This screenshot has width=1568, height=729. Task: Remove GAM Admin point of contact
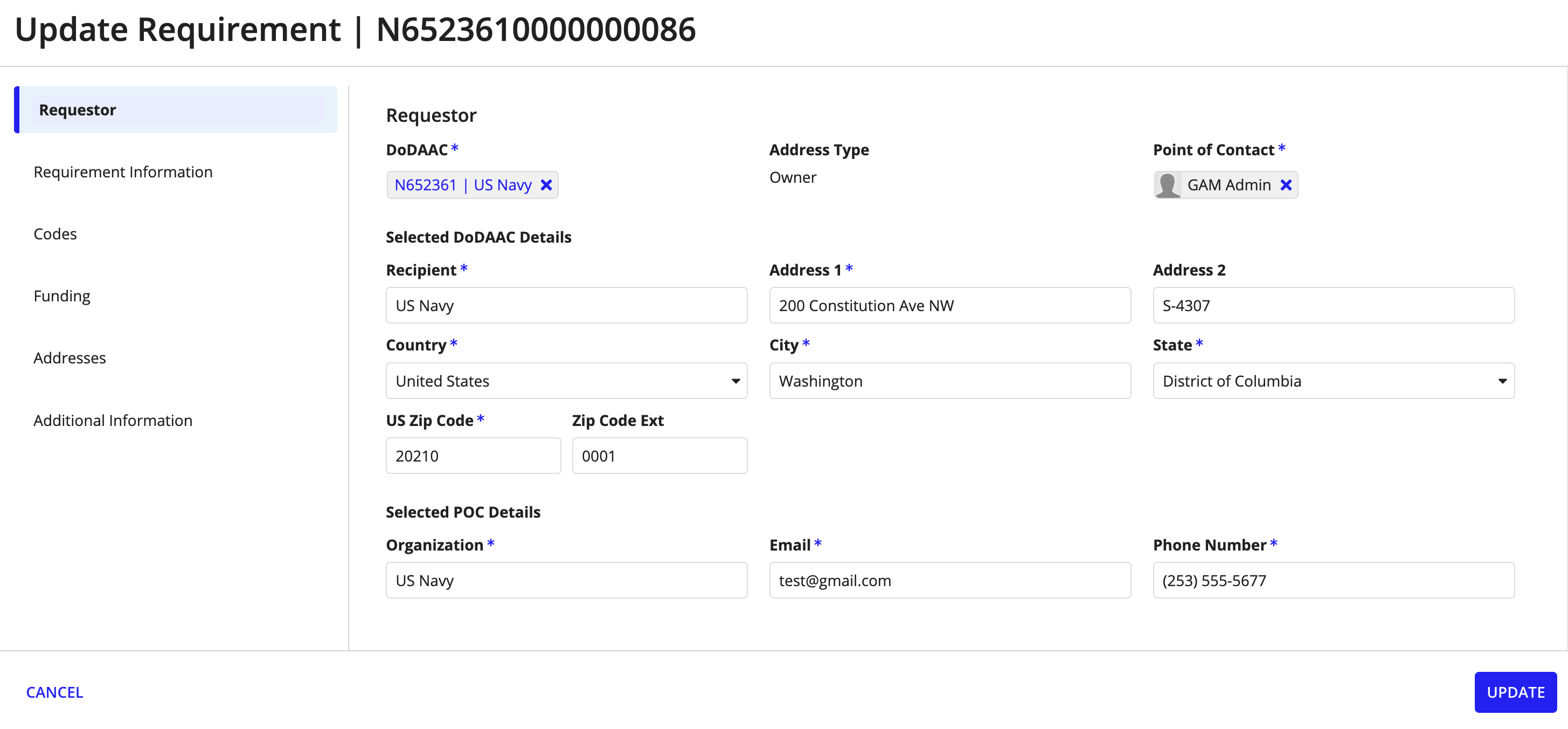coord(1286,185)
